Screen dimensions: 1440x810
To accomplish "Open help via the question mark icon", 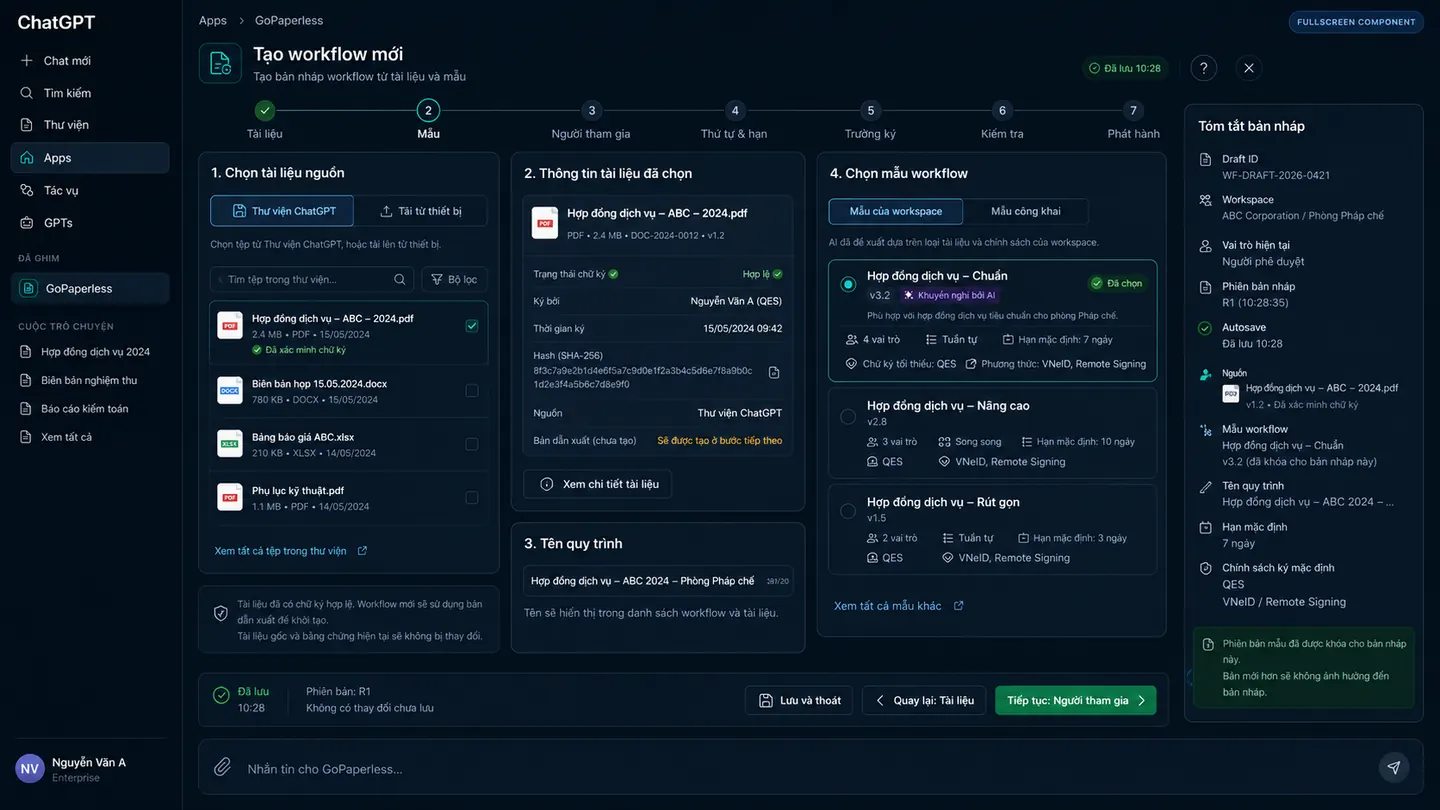I will pos(1204,68).
